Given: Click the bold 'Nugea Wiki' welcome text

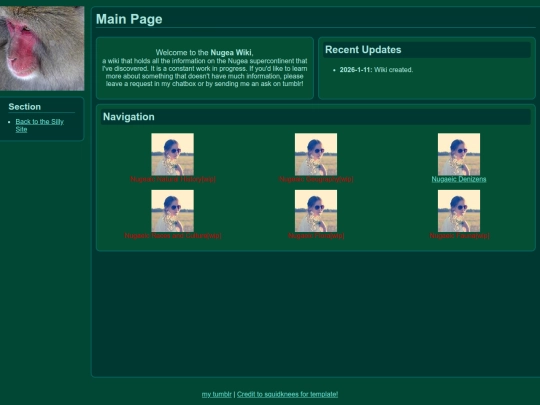Looking at the screenshot, I should point(231,52).
